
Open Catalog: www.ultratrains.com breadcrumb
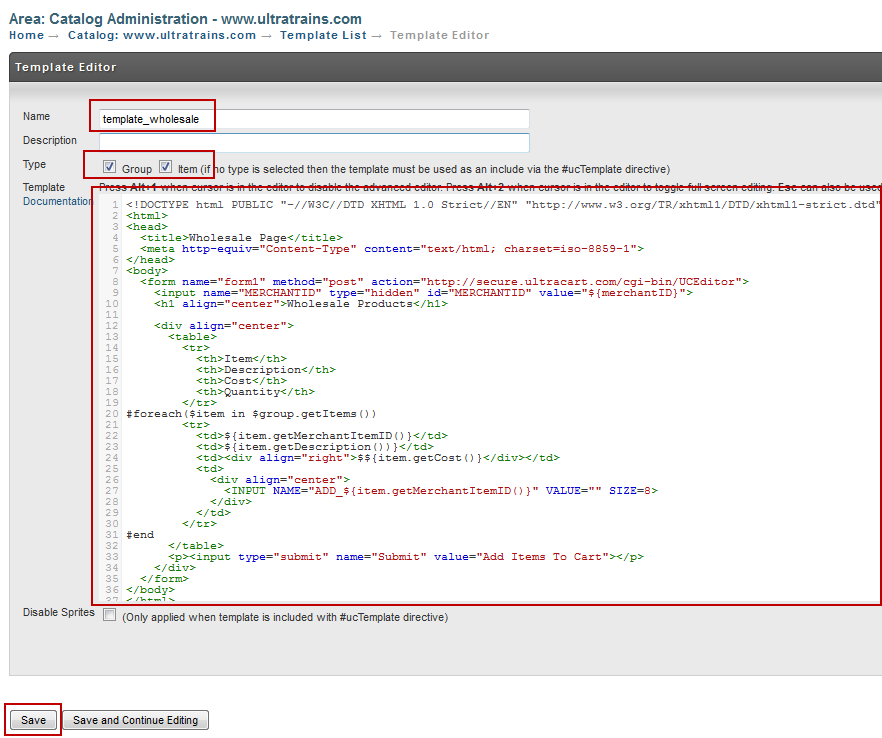[162, 35]
